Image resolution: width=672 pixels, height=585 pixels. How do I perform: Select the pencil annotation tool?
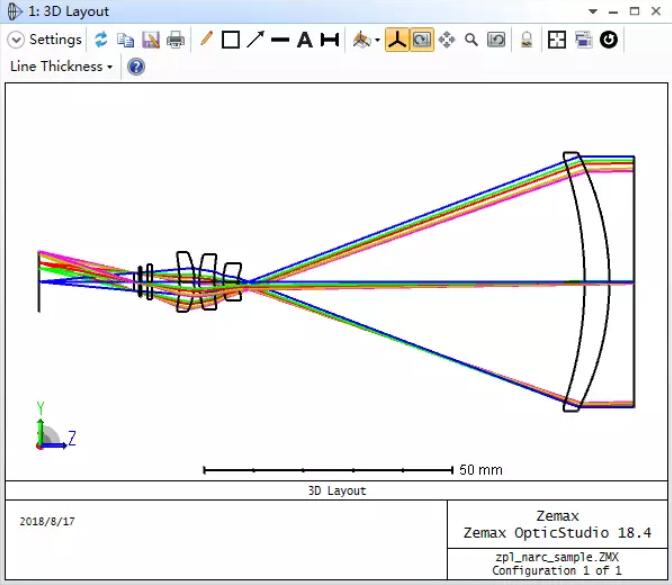[x=206, y=40]
